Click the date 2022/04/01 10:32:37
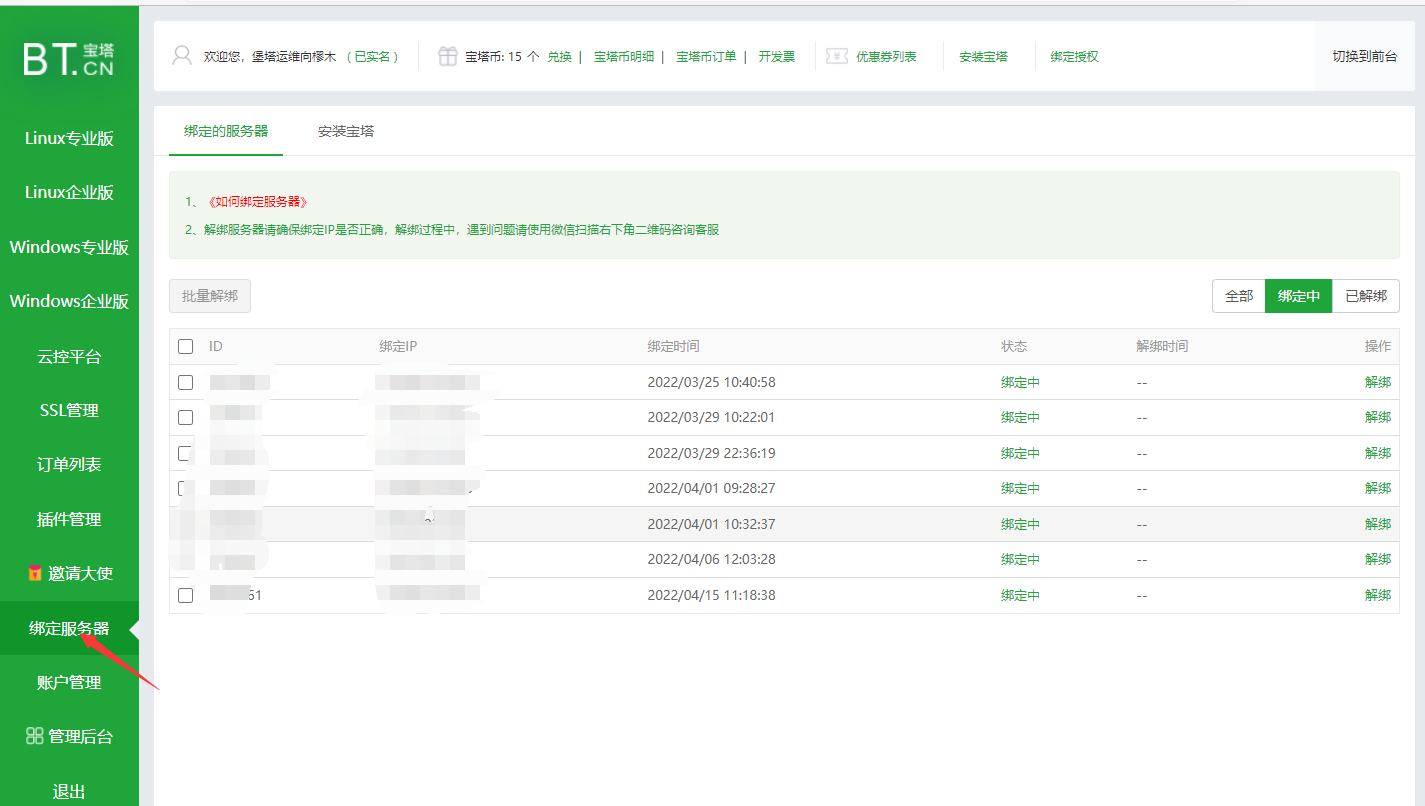Screen dimensions: 1425x806 [711, 524]
